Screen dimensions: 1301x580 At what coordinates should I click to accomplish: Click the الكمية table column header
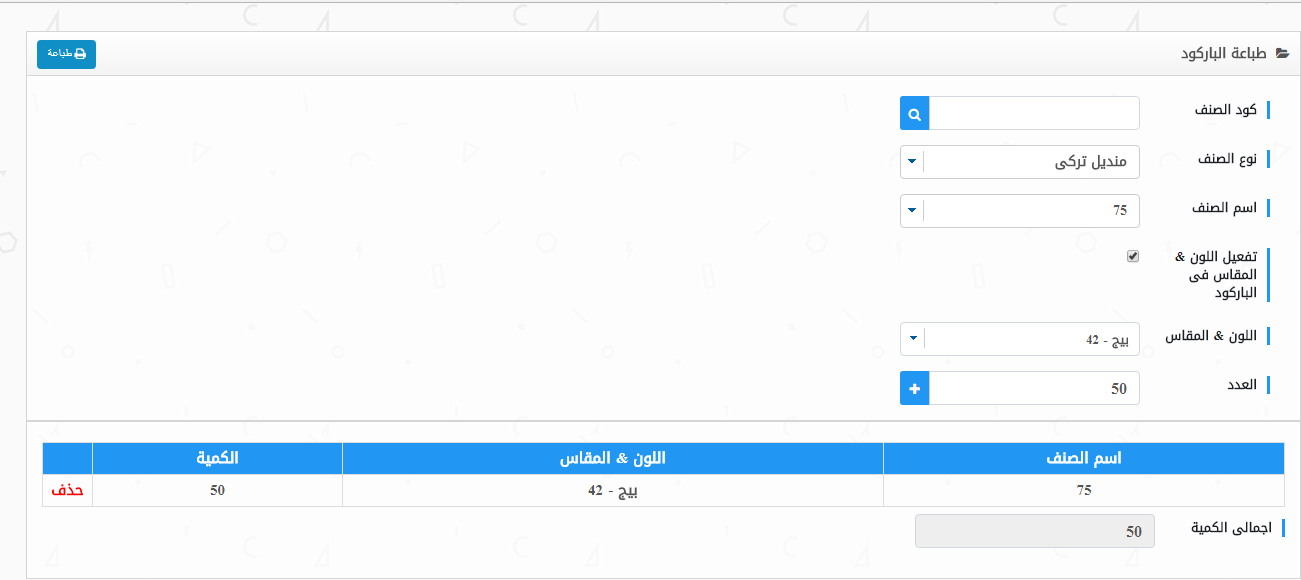pyautogui.click(x=217, y=458)
